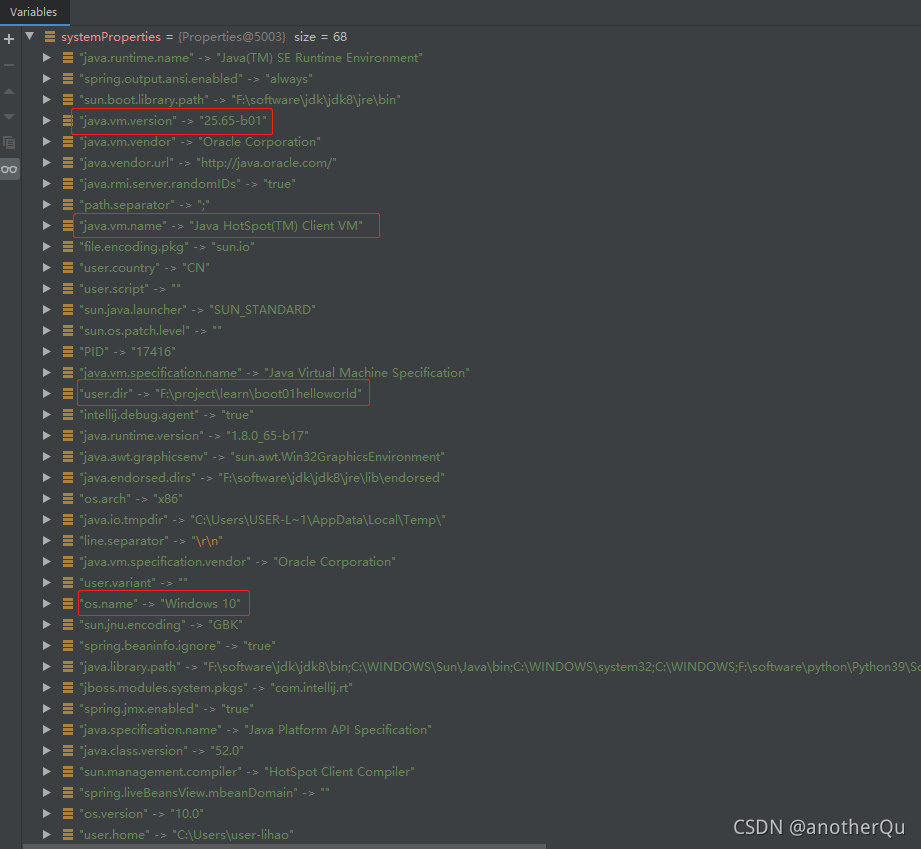Select the "java.vm.specification.vendor" row
Viewport: 921px width, 849px height.
[x=237, y=562]
